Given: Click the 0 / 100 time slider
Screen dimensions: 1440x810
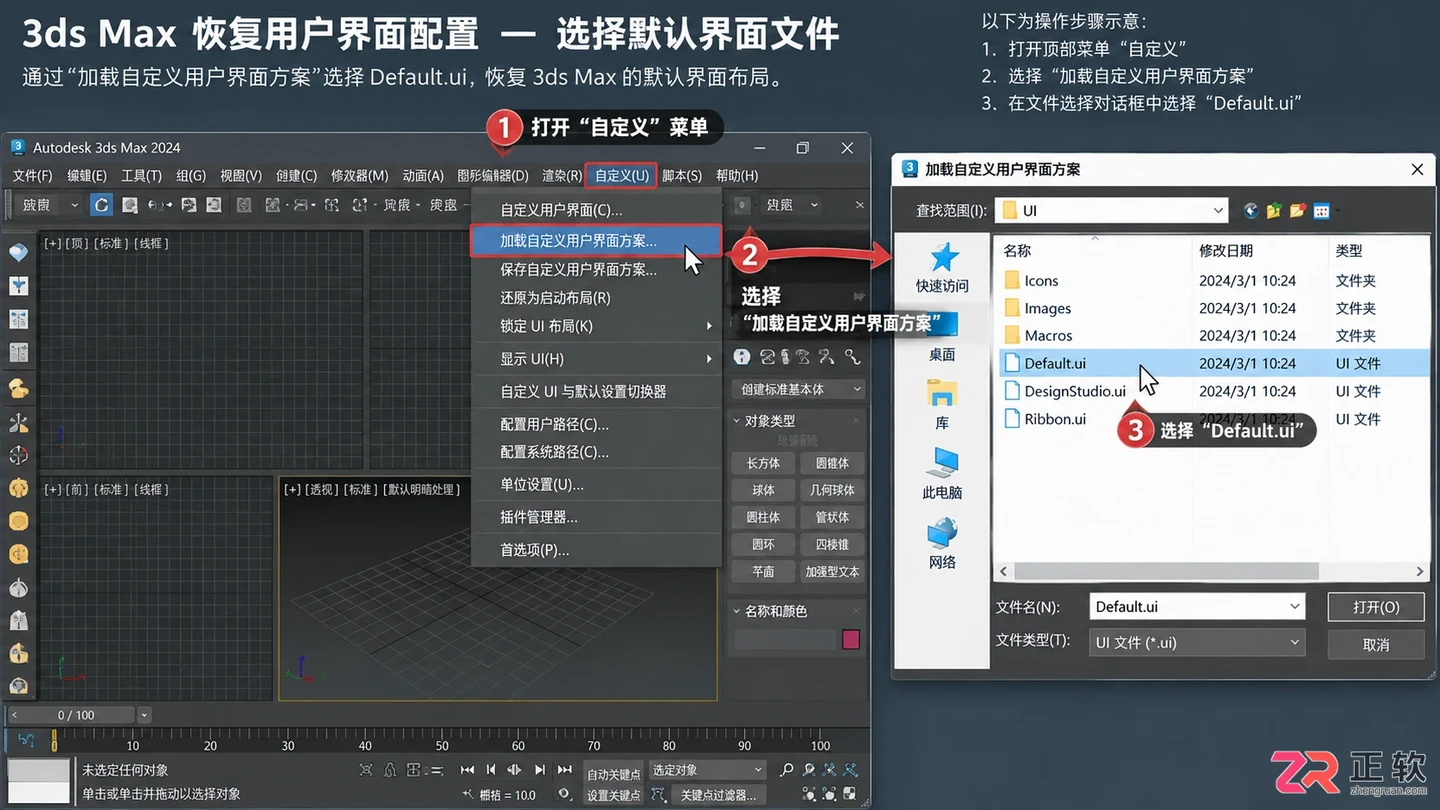Looking at the screenshot, I should coord(72,715).
